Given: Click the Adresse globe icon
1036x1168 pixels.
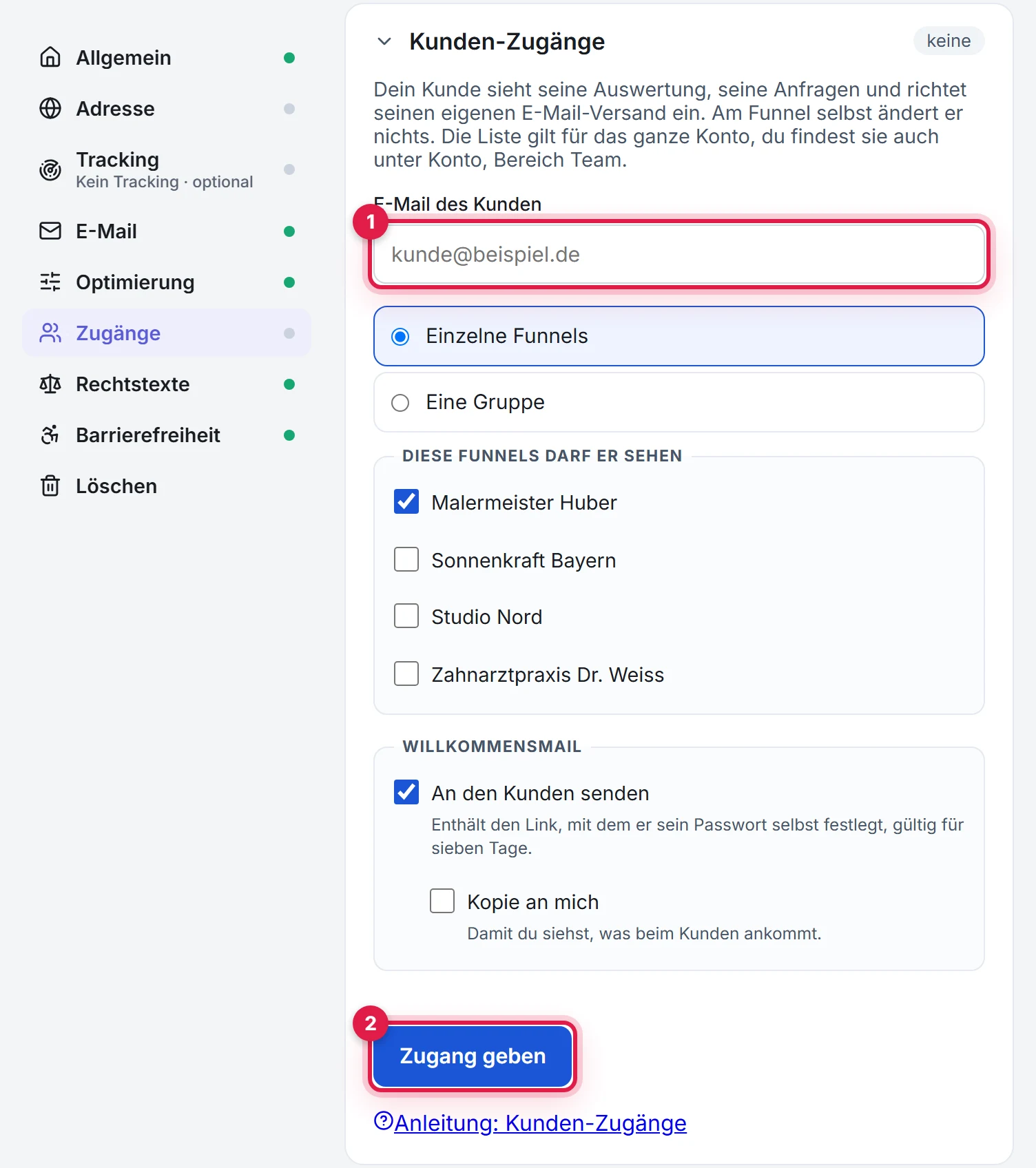Looking at the screenshot, I should click(x=50, y=108).
